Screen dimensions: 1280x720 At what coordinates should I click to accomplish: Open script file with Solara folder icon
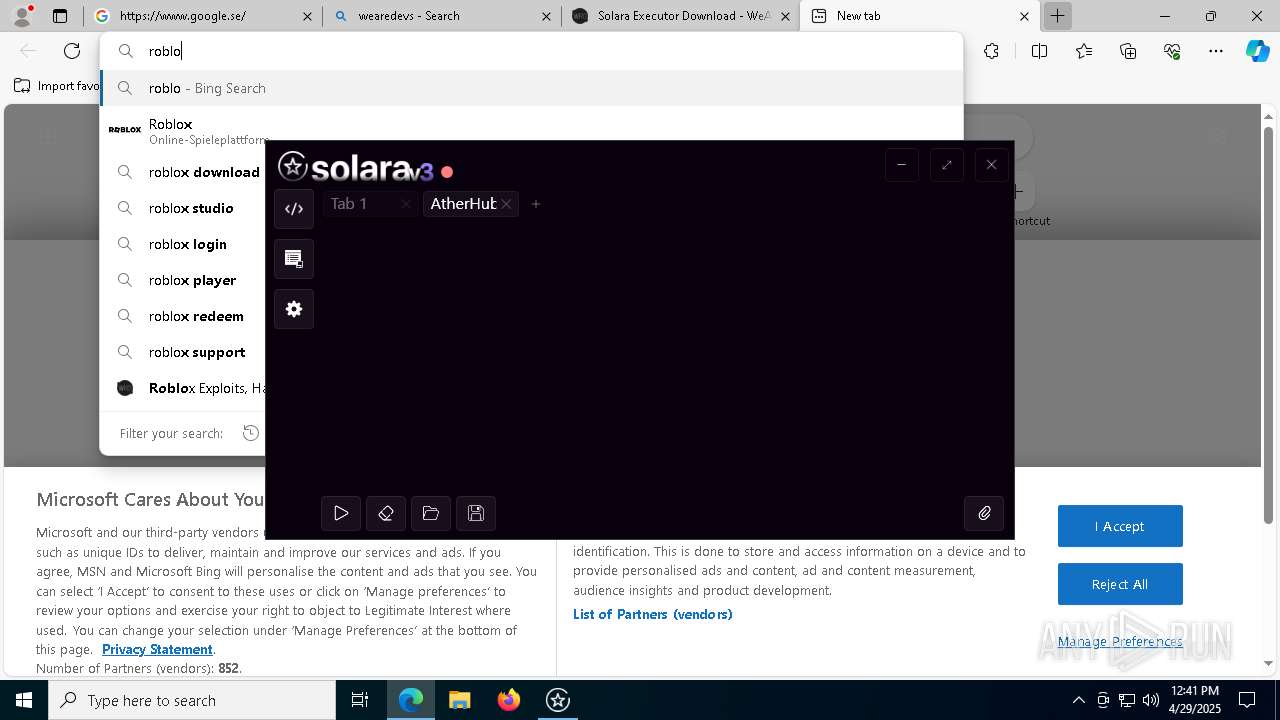click(431, 513)
